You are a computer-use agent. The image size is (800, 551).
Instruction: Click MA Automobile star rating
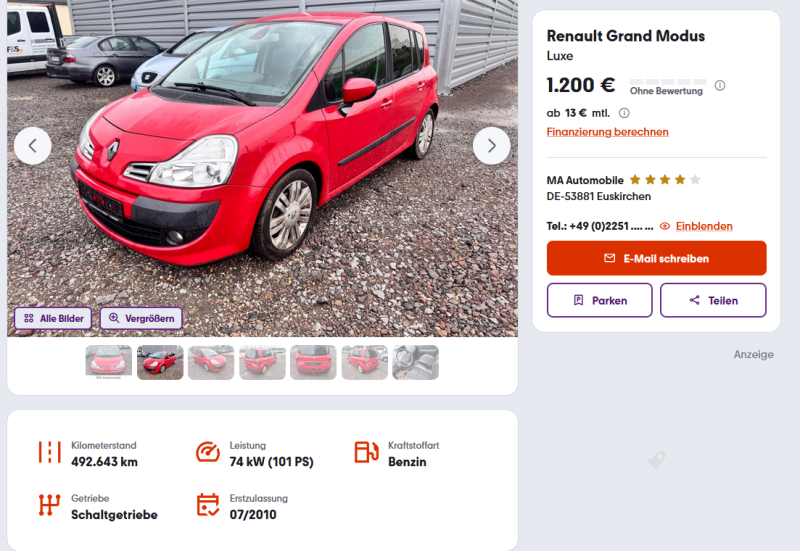665,180
